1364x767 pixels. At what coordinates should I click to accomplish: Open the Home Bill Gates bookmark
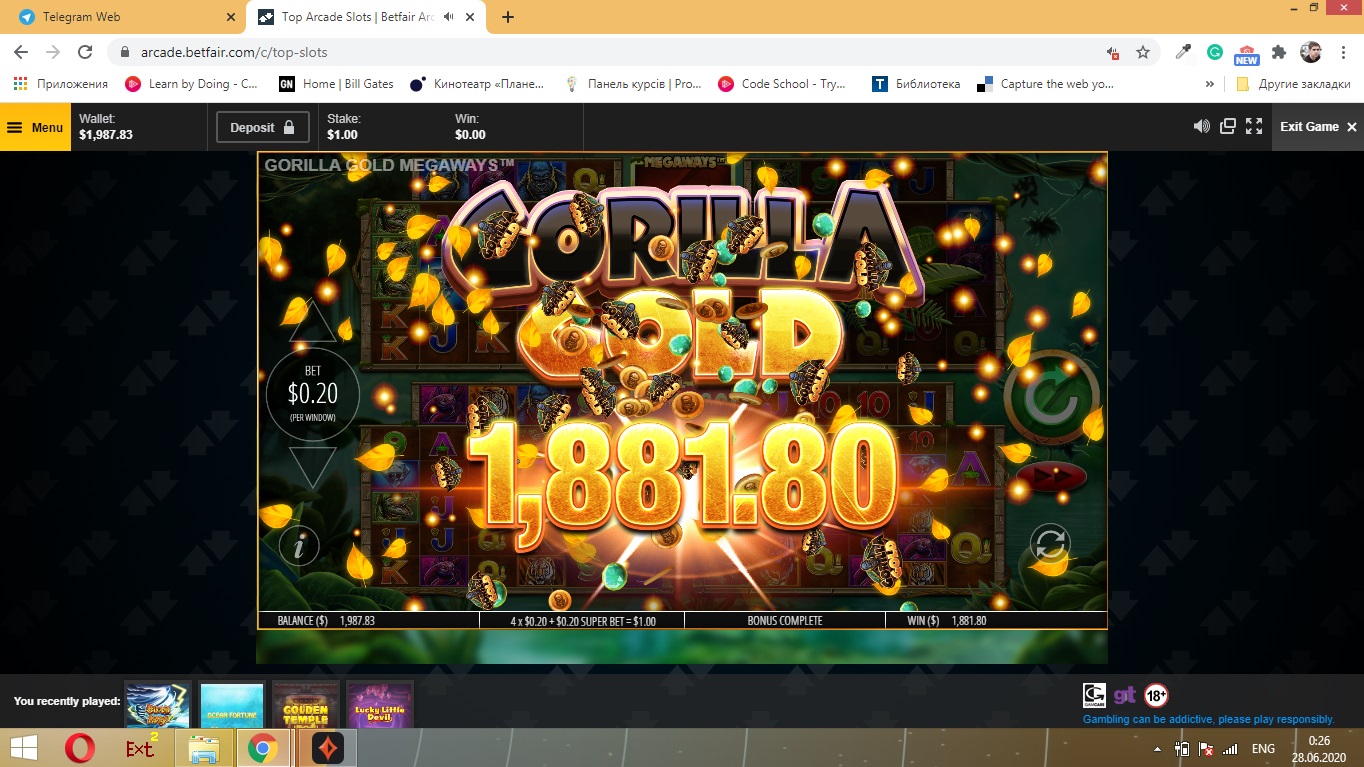pyautogui.click(x=337, y=84)
